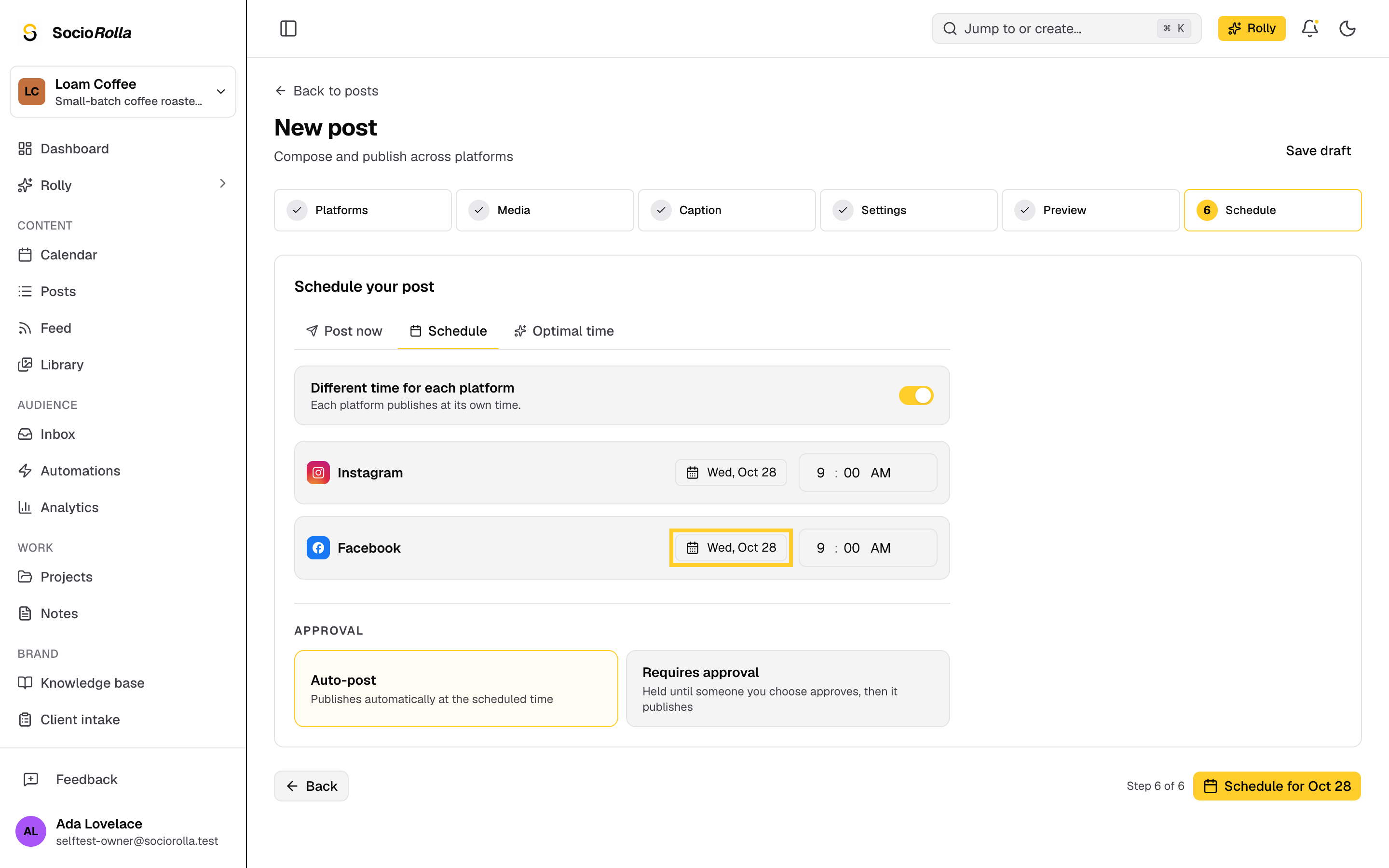
Task: Click Schedule for Oct 28
Action: 1277,786
